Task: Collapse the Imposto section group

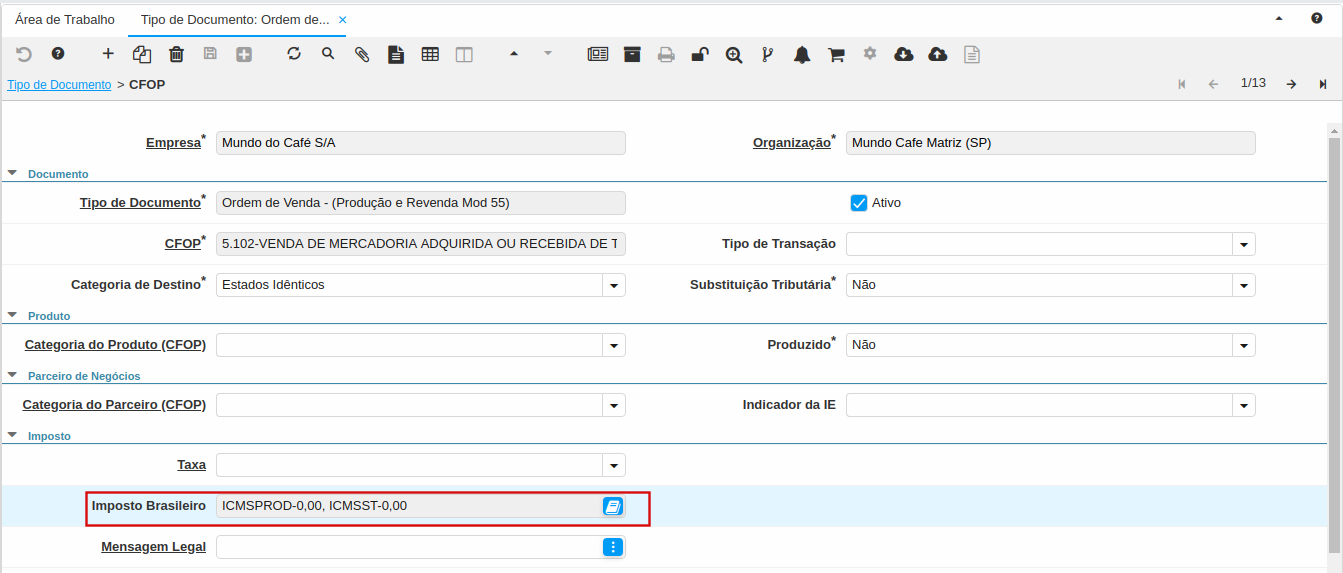Action: click(12, 435)
